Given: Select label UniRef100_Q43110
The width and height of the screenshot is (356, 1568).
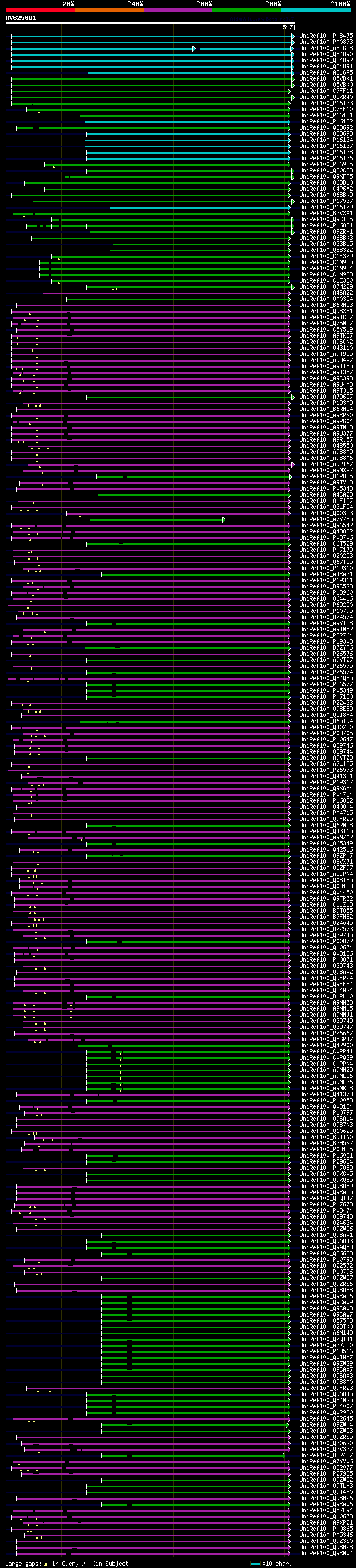Looking at the screenshot, I should tap(325, 348).
